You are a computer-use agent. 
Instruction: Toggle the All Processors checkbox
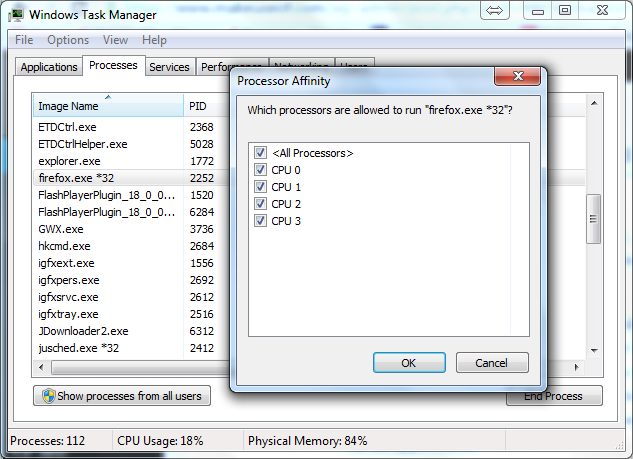coord(260,153)
